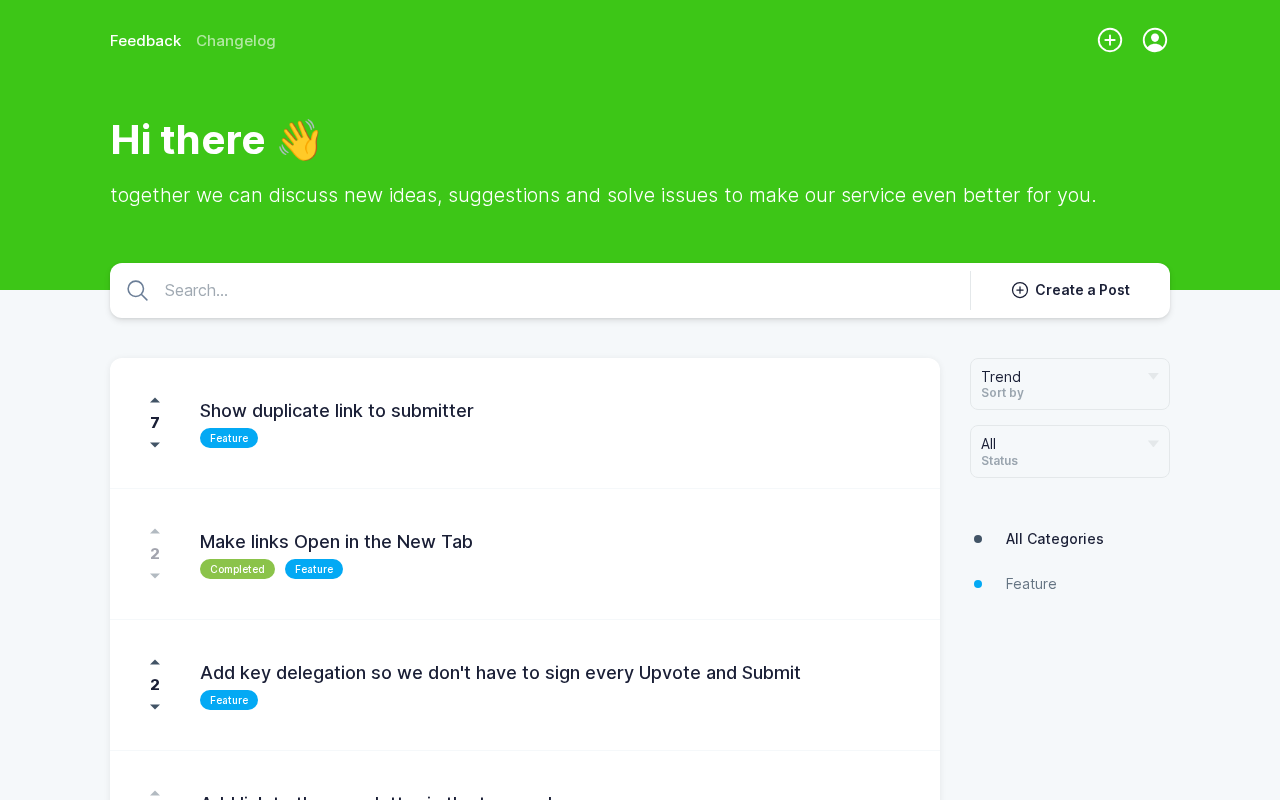Downvote the "Add key delegation" post
The height and width of the screenshot is (800, 1280).
tap(155, 707)
